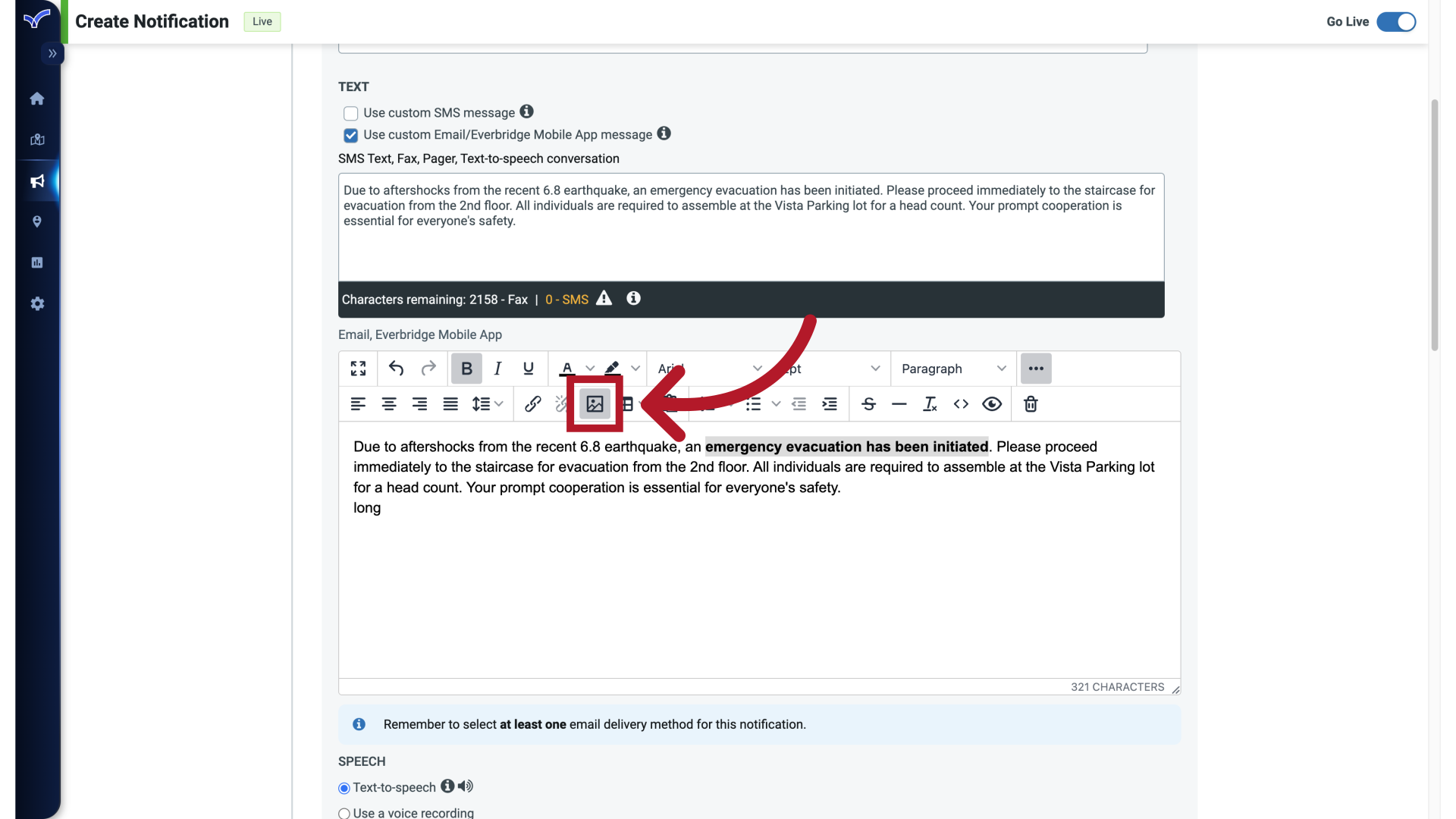
Task: Select Use a voice recording option
Action: (x=344, y=814)
